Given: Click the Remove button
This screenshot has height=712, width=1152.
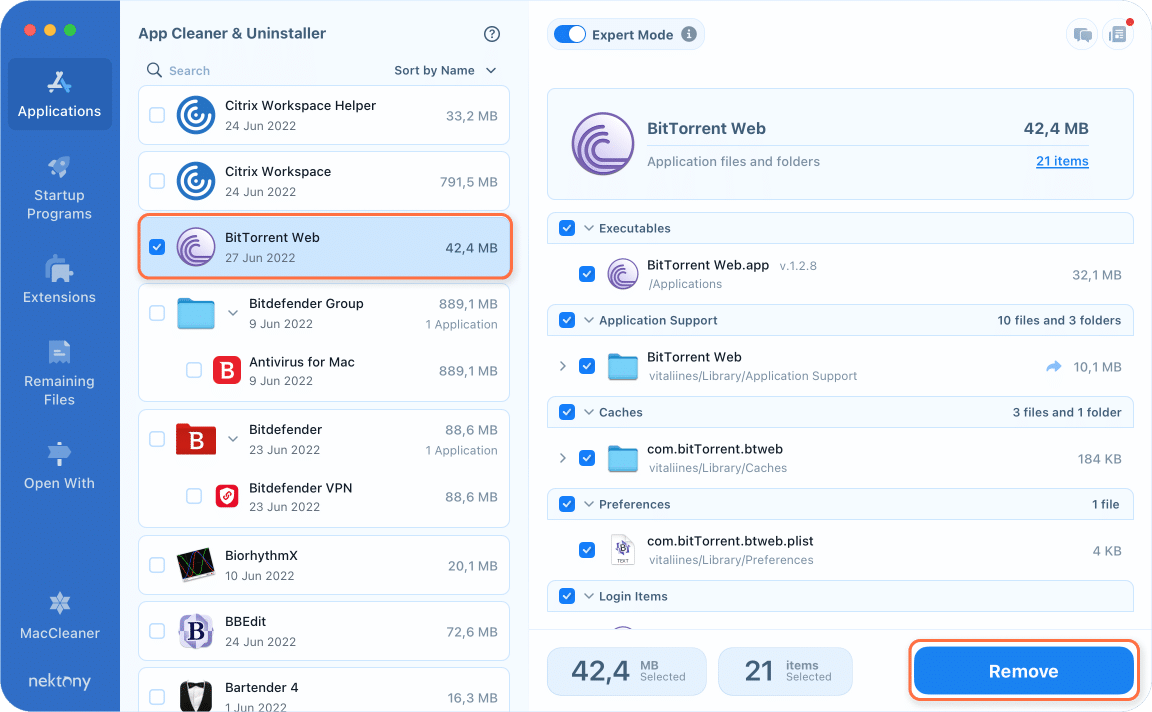Looking at the screenshot, I should (1022, 670).
